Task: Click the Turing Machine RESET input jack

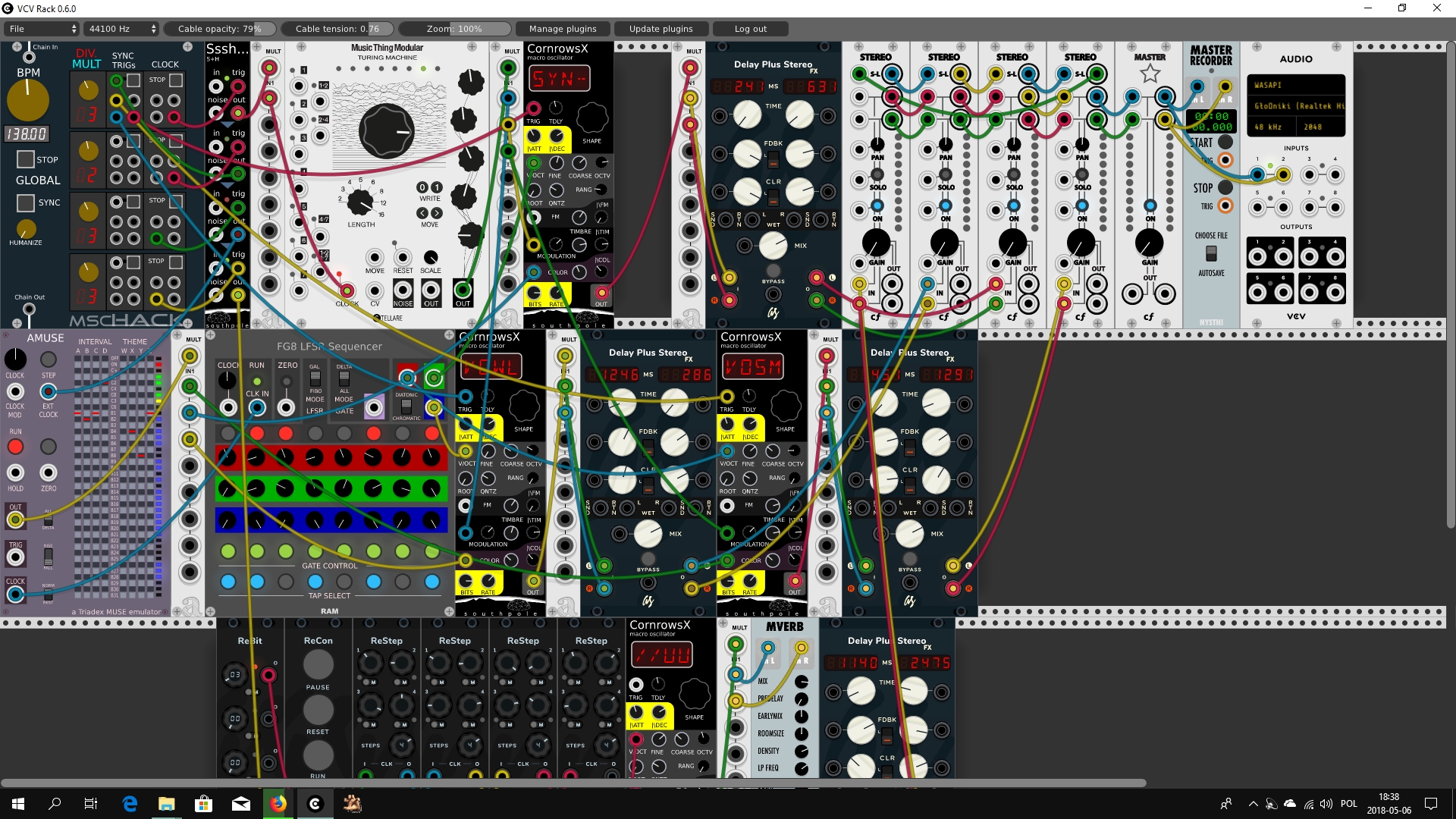Action: (403, 258)
